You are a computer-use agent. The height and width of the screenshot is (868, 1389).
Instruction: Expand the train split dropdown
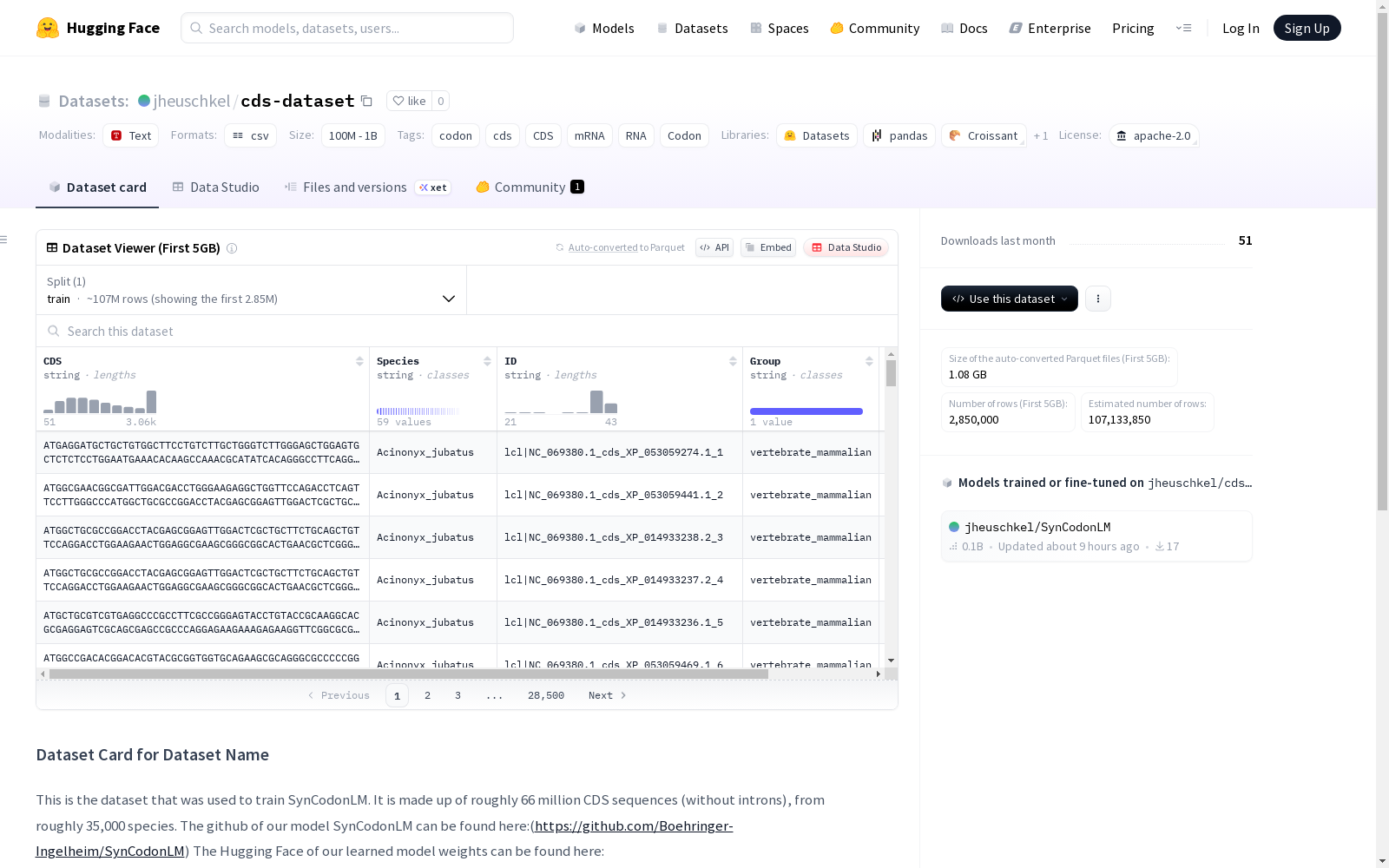pos(251,290)
